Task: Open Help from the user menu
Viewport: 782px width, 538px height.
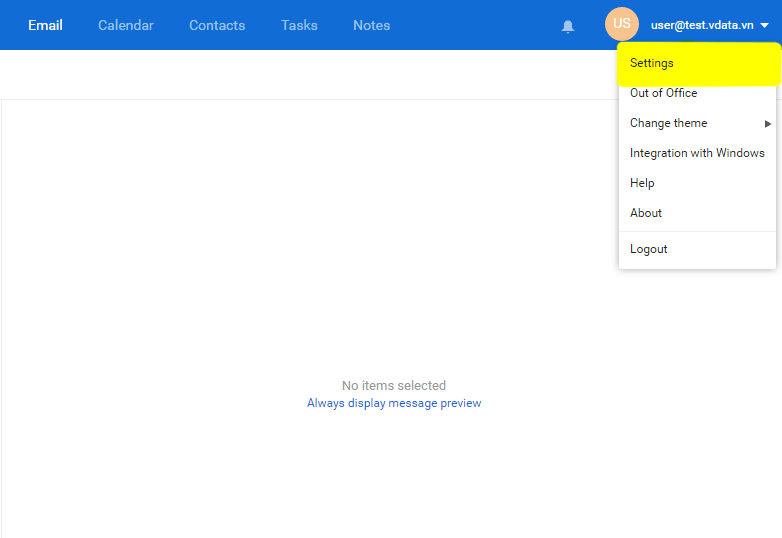Action: click(x=642, y=183)
